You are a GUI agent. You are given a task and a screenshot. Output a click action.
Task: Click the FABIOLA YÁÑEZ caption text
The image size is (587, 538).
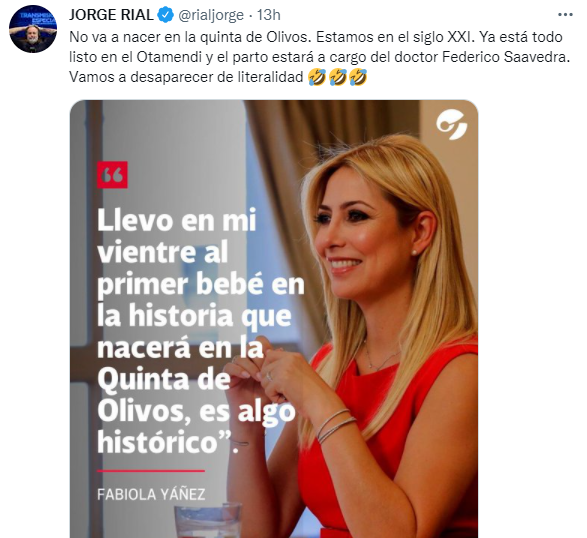click(x=151, y=494)
